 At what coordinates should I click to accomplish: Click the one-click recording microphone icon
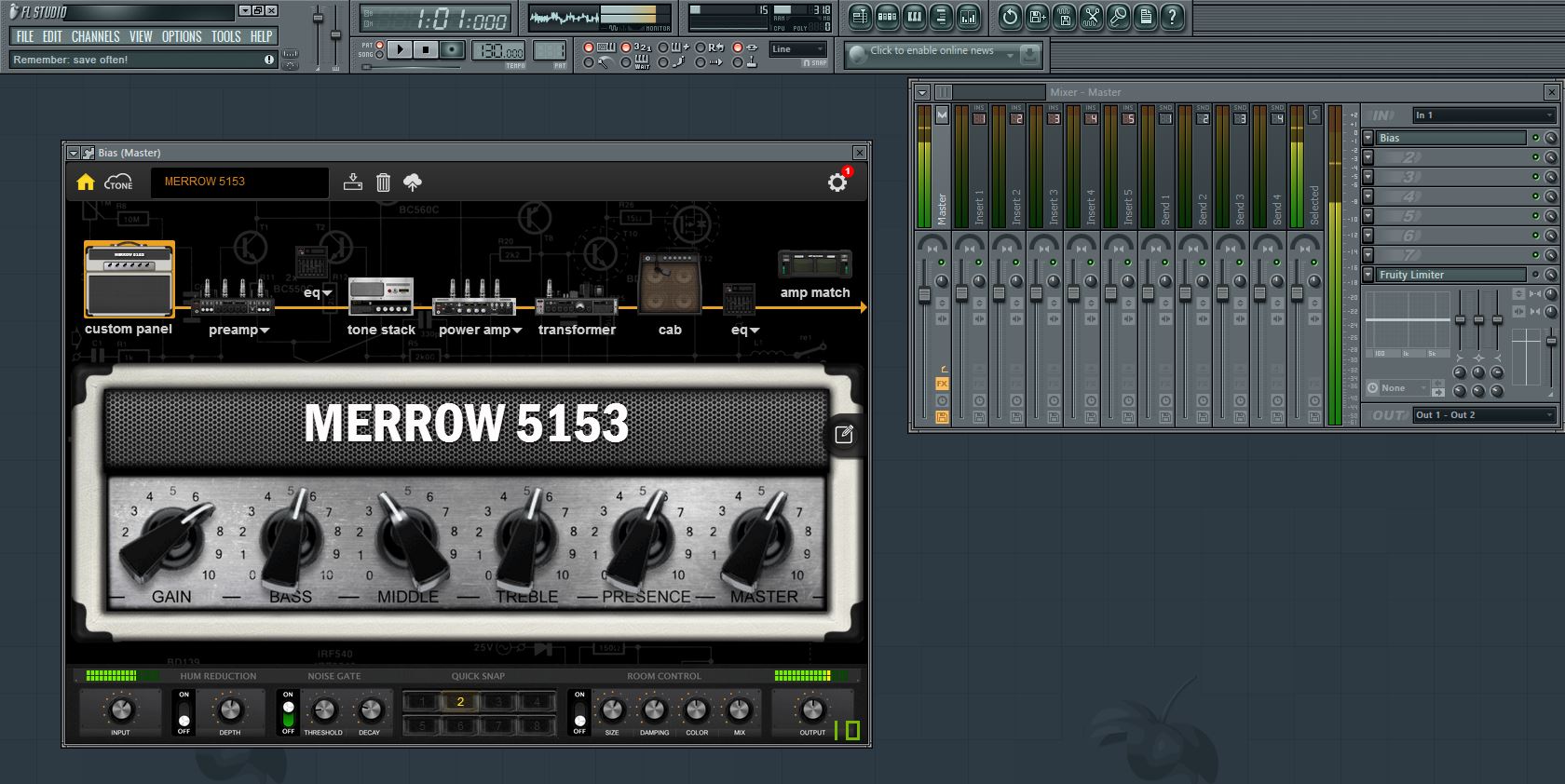click(x=1118, y=16)
